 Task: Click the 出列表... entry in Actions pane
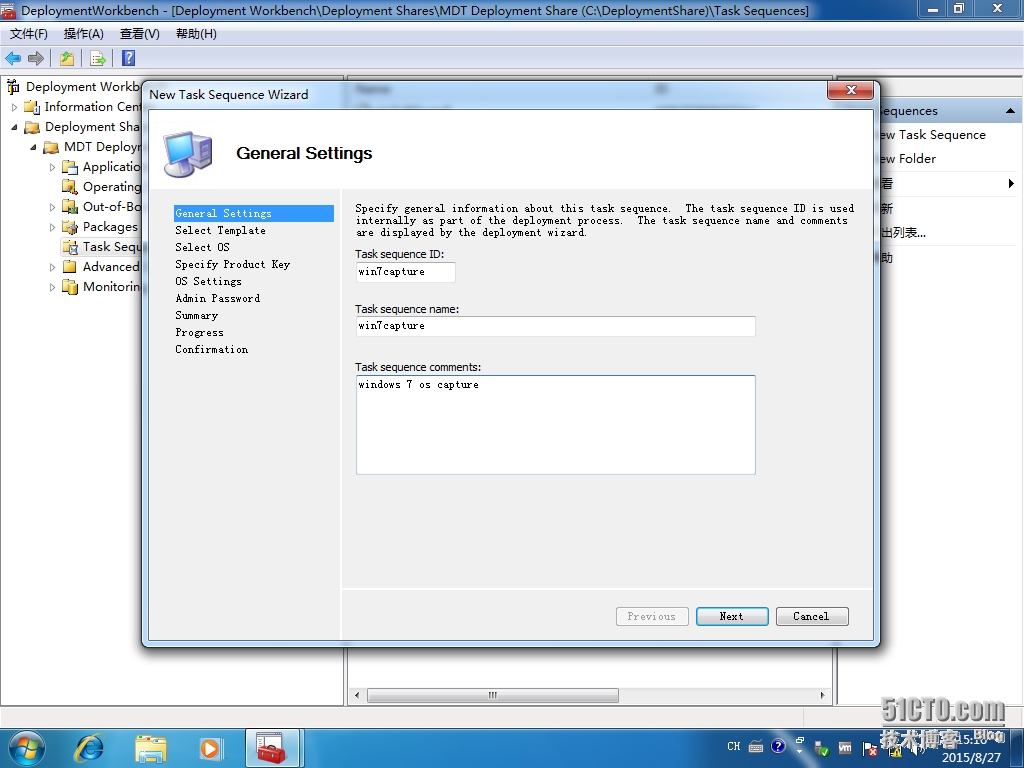[903, 232]
